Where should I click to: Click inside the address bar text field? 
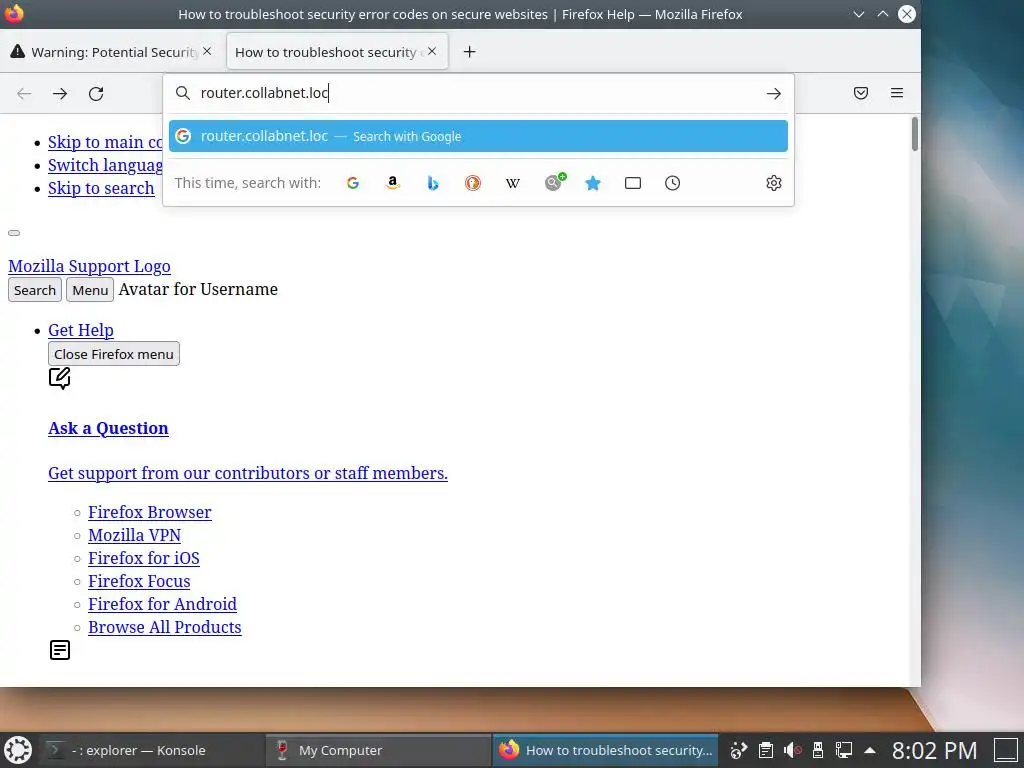tap(480, 93)
